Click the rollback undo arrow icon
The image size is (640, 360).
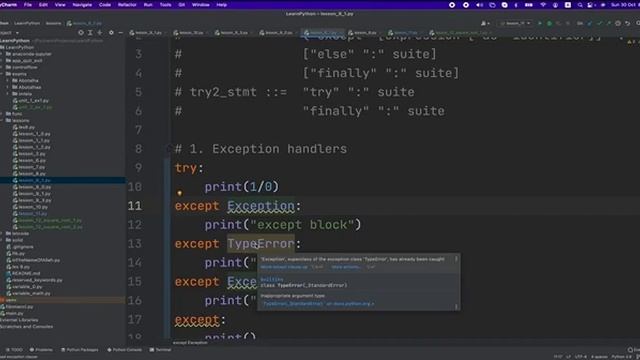click(x=627, y=24)
